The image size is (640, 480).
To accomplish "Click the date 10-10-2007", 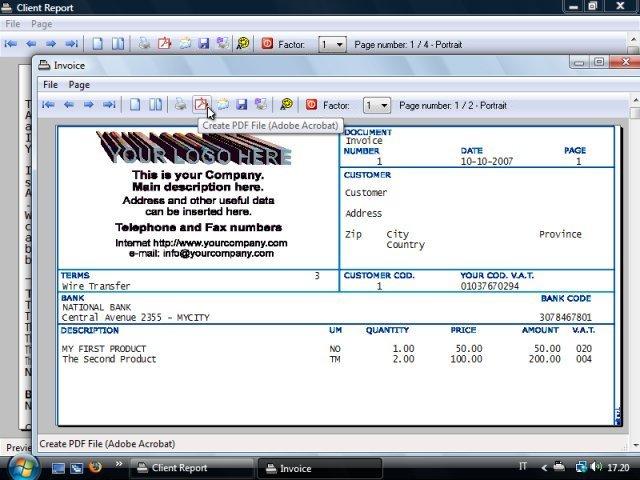I will (487, 161).
